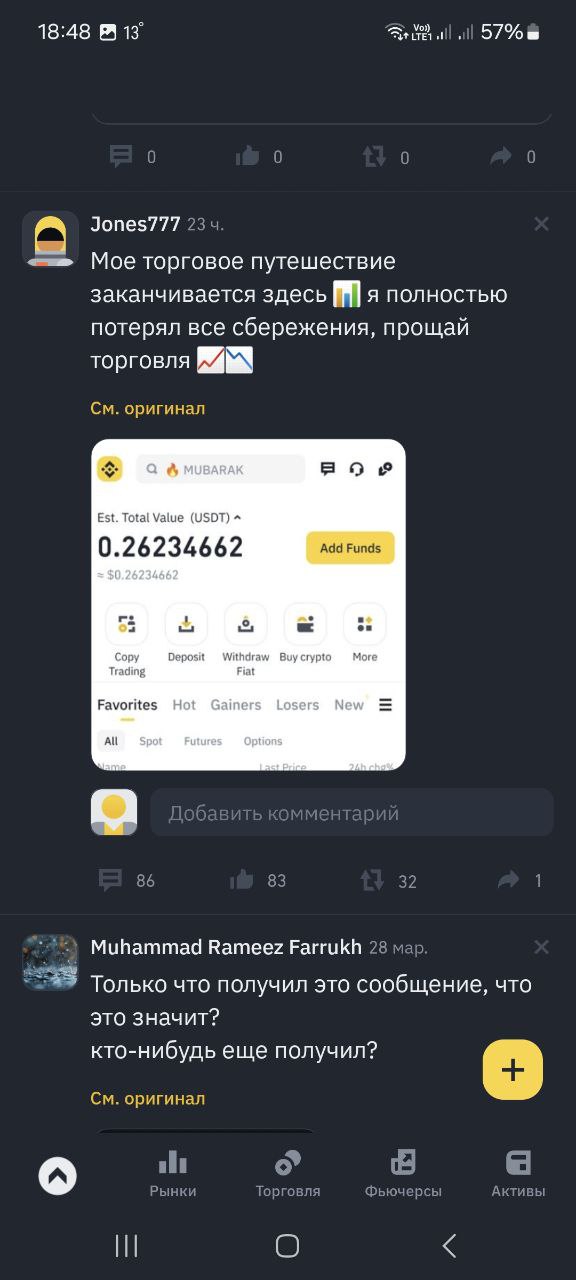Open the Активы tab

(x=518, y=1174)
